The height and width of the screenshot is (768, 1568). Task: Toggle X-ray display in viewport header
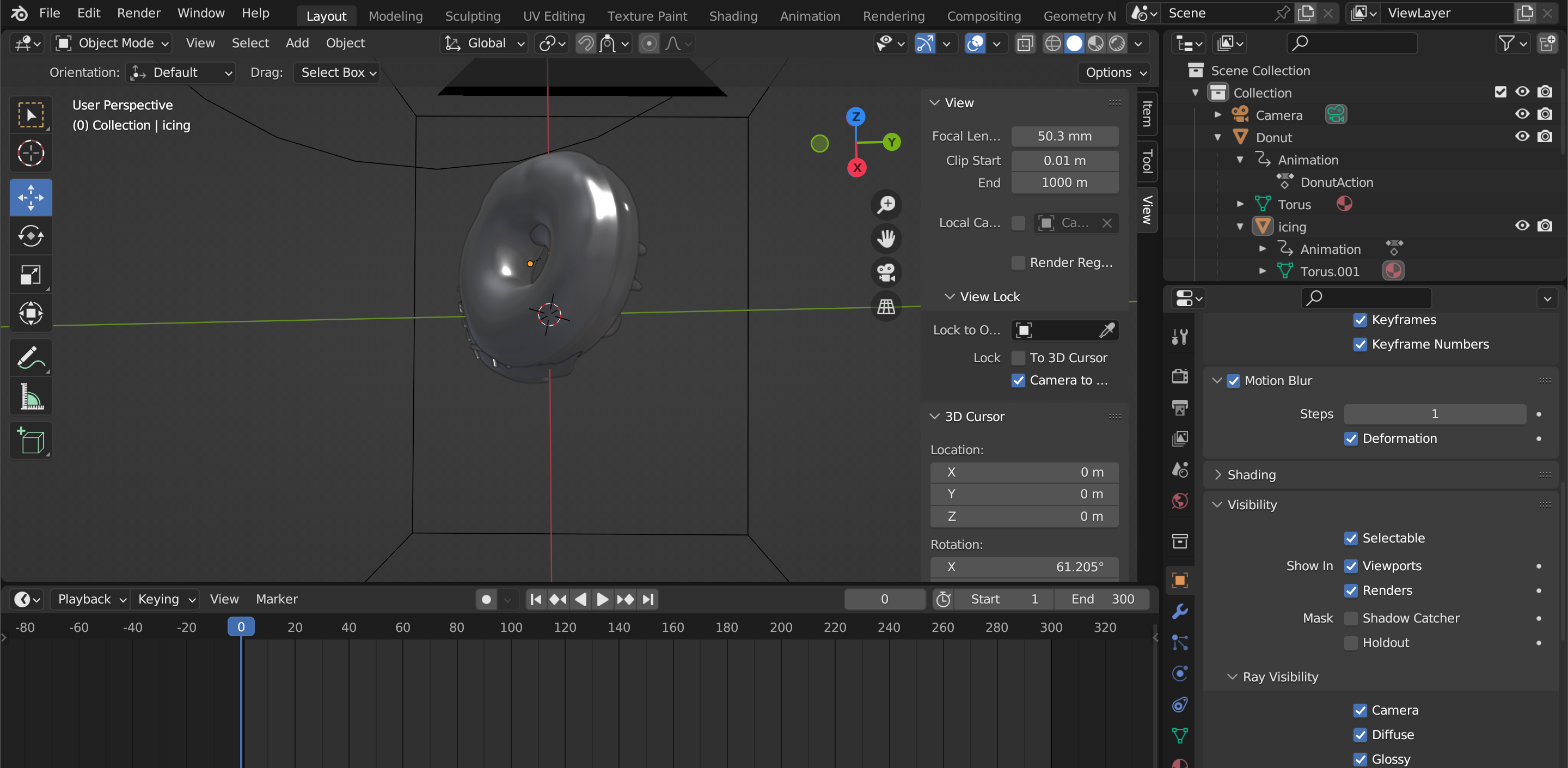click(x=1025, y=43)
